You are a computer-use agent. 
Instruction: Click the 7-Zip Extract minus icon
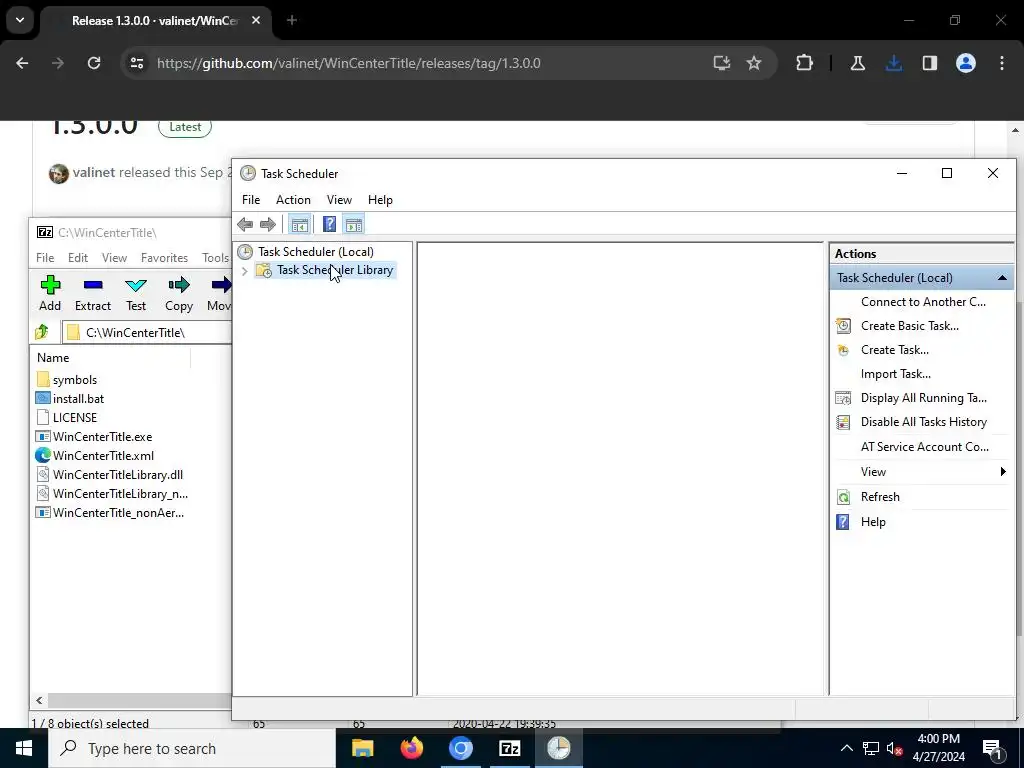pyautogui.click(x=93, y=285)
